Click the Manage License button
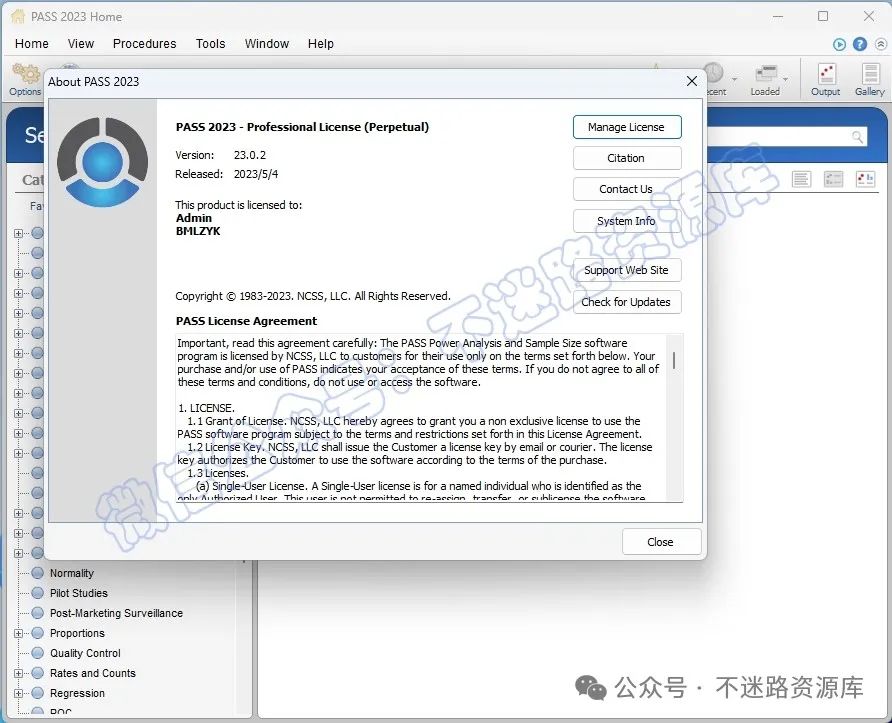 [627, 127]
